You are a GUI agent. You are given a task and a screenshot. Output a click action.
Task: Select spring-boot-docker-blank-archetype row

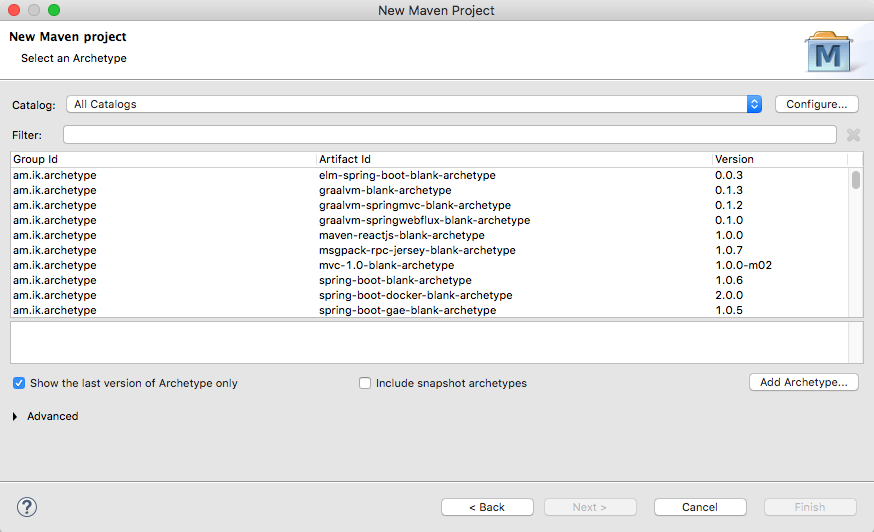[429, 296]
